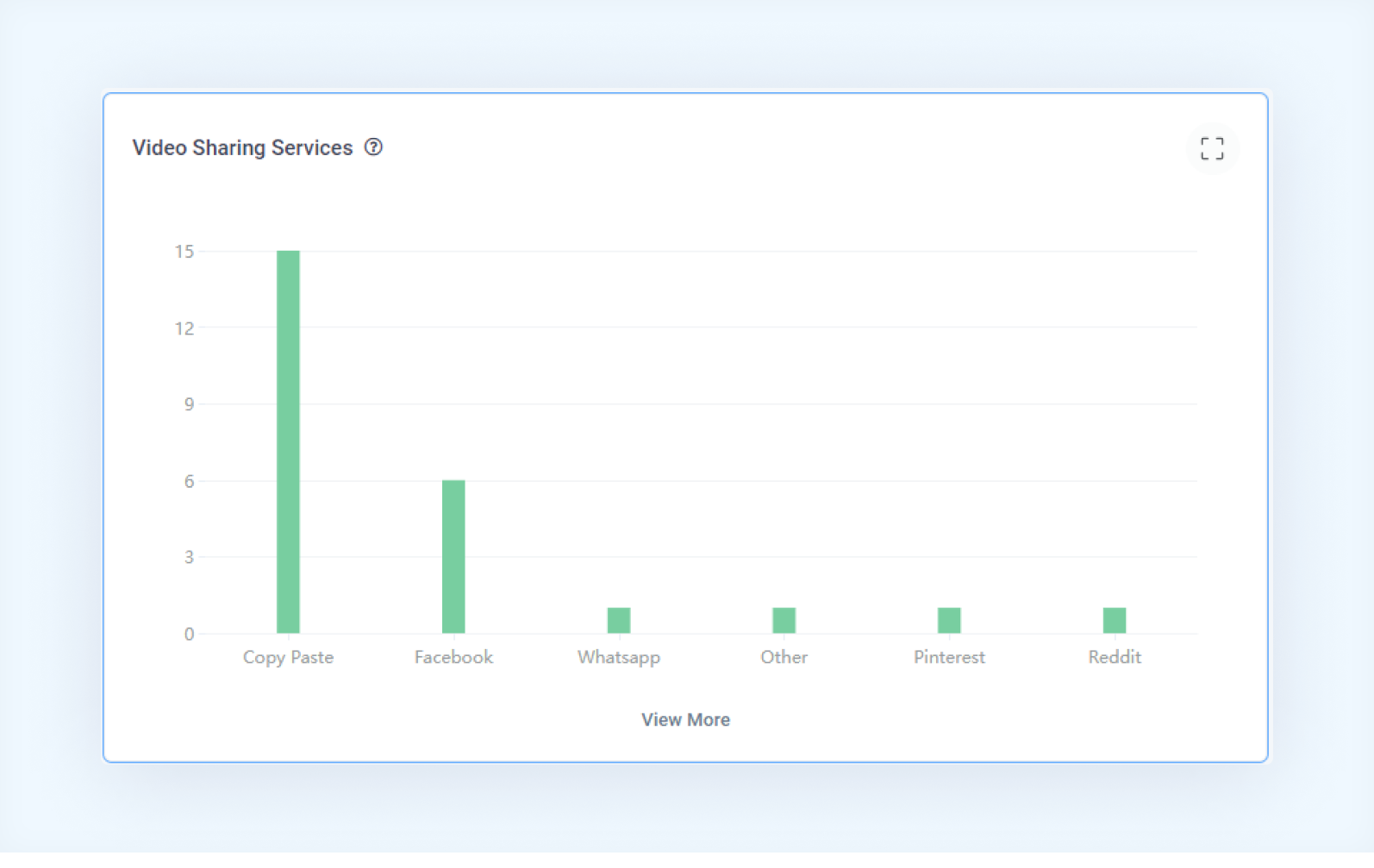Select the Pinterest bar in chart

tap(949, 621)
